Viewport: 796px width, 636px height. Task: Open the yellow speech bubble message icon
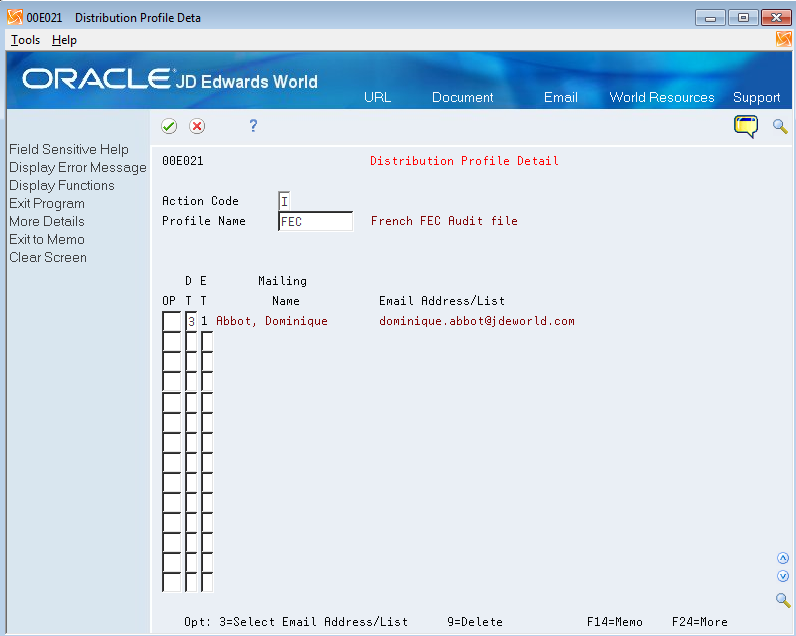(746, 126)
